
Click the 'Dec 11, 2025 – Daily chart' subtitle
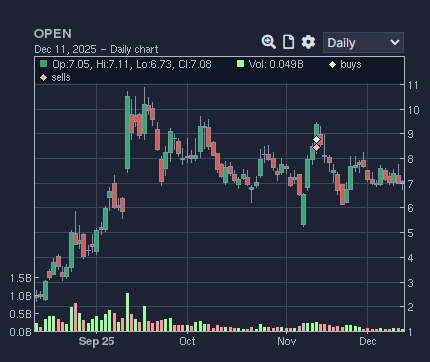click(x=96, y=49)
